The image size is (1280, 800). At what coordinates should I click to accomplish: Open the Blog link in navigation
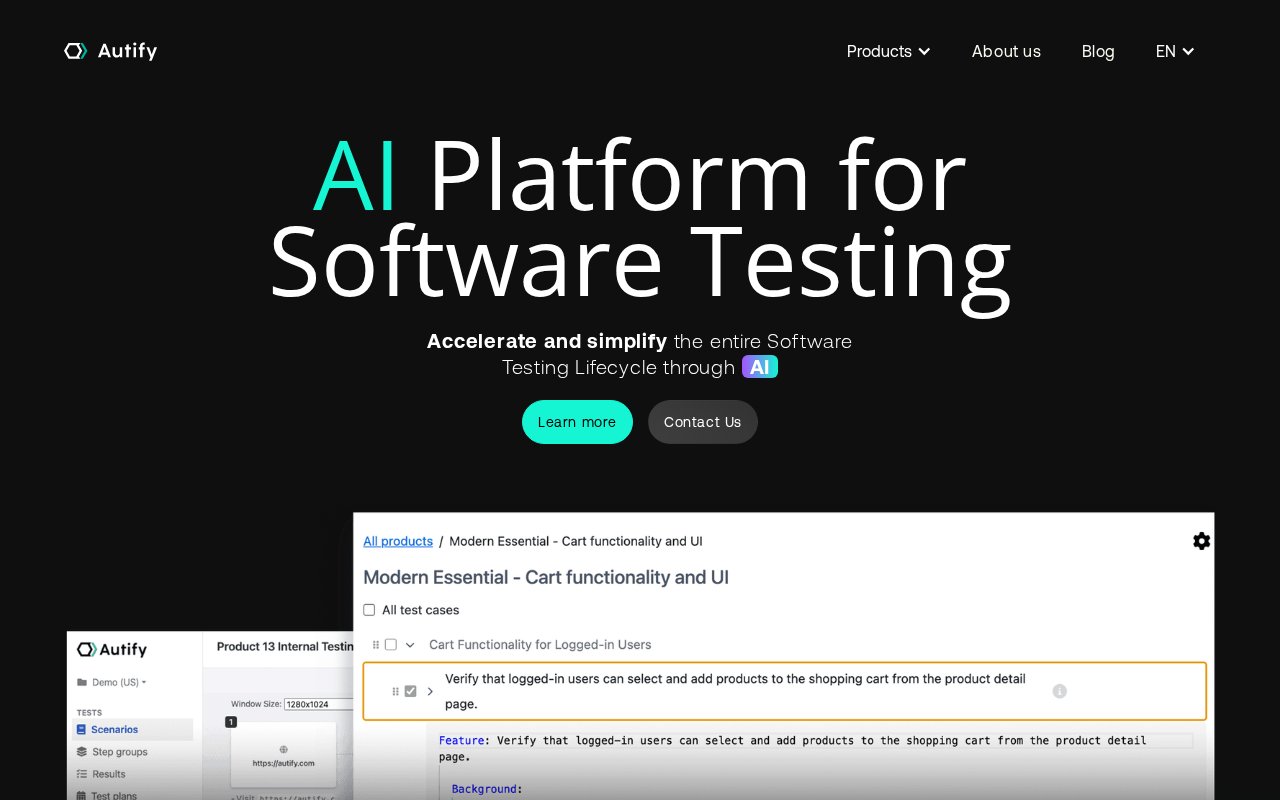[1098, 51]
